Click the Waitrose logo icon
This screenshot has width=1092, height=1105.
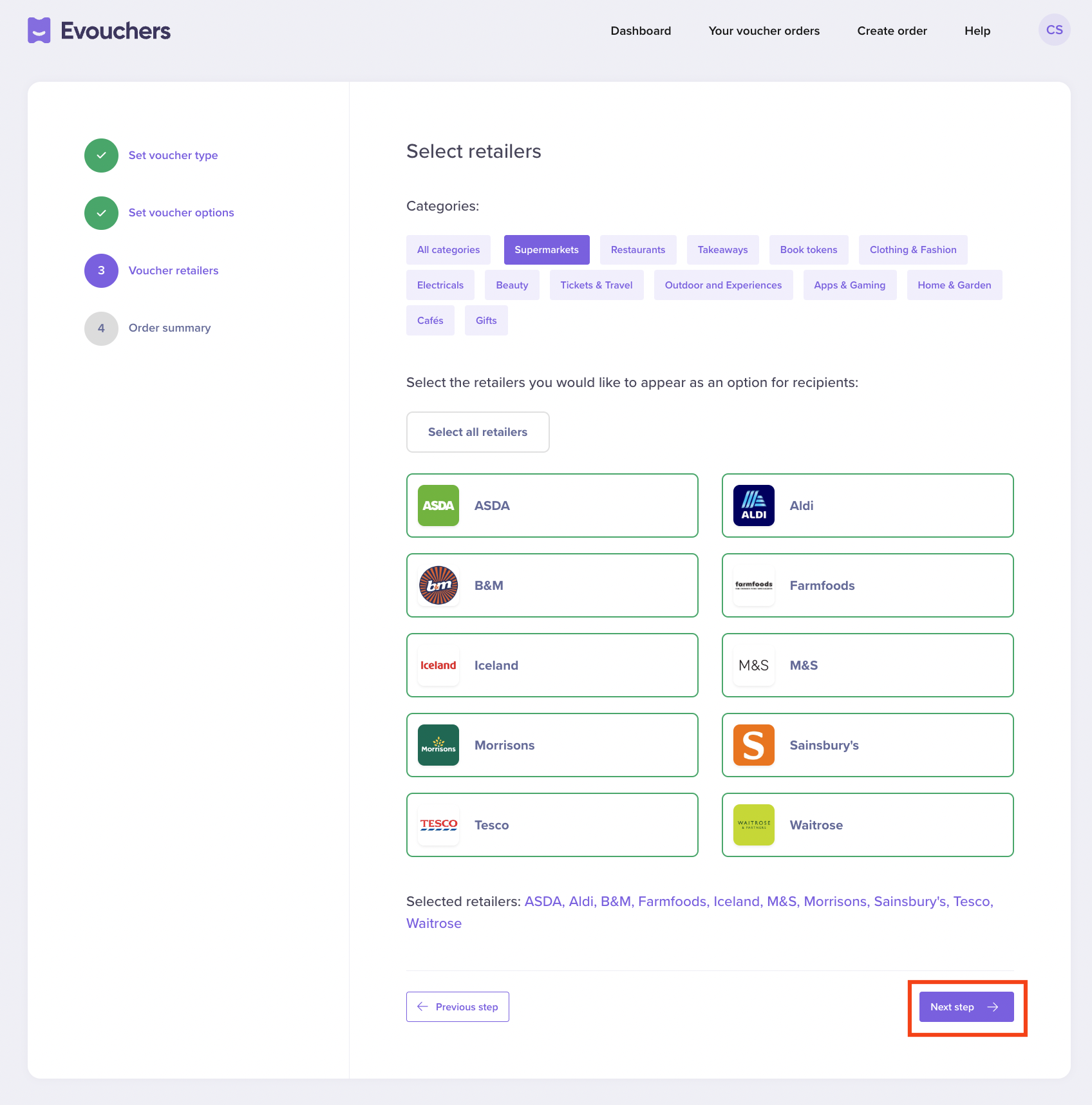[754, 825]
